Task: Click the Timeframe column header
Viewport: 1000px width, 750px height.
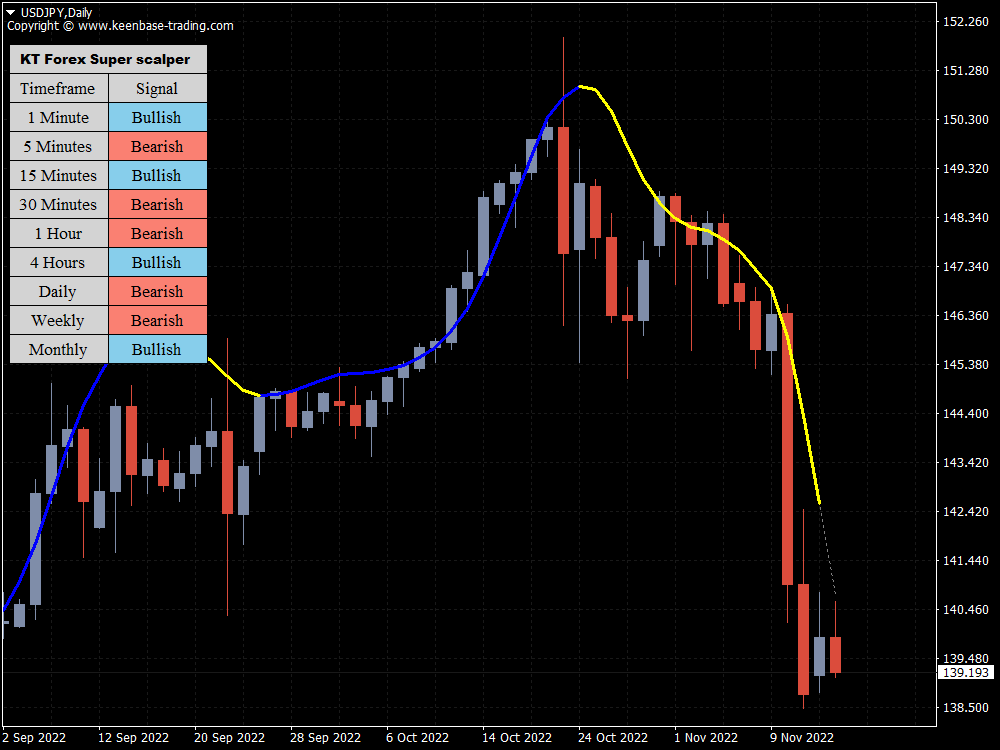Action: (59, 88)
